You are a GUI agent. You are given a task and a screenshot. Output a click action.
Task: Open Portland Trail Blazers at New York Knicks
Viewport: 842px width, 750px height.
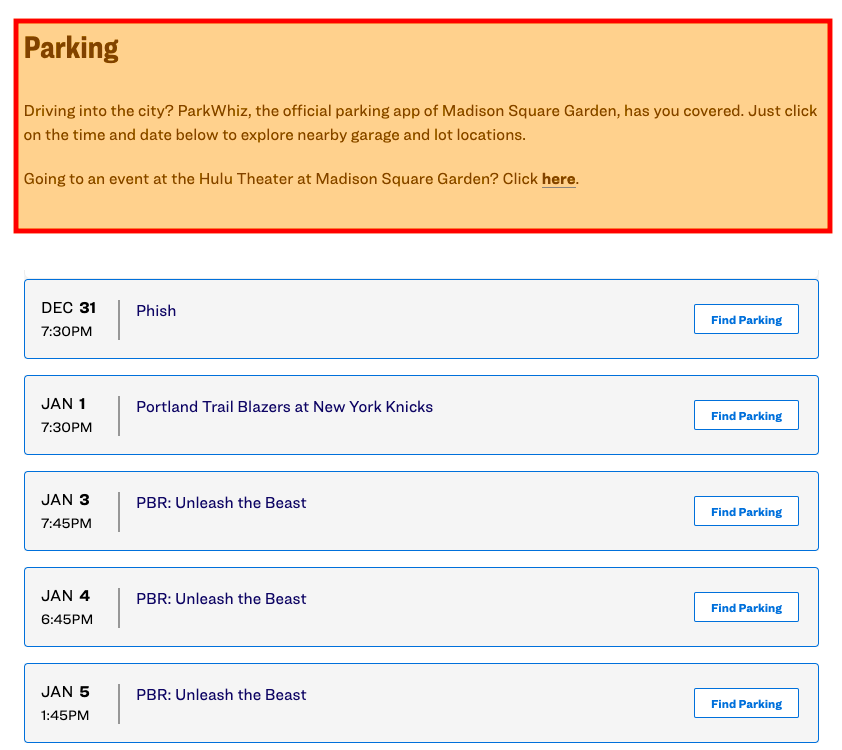[x=284, y=407]
